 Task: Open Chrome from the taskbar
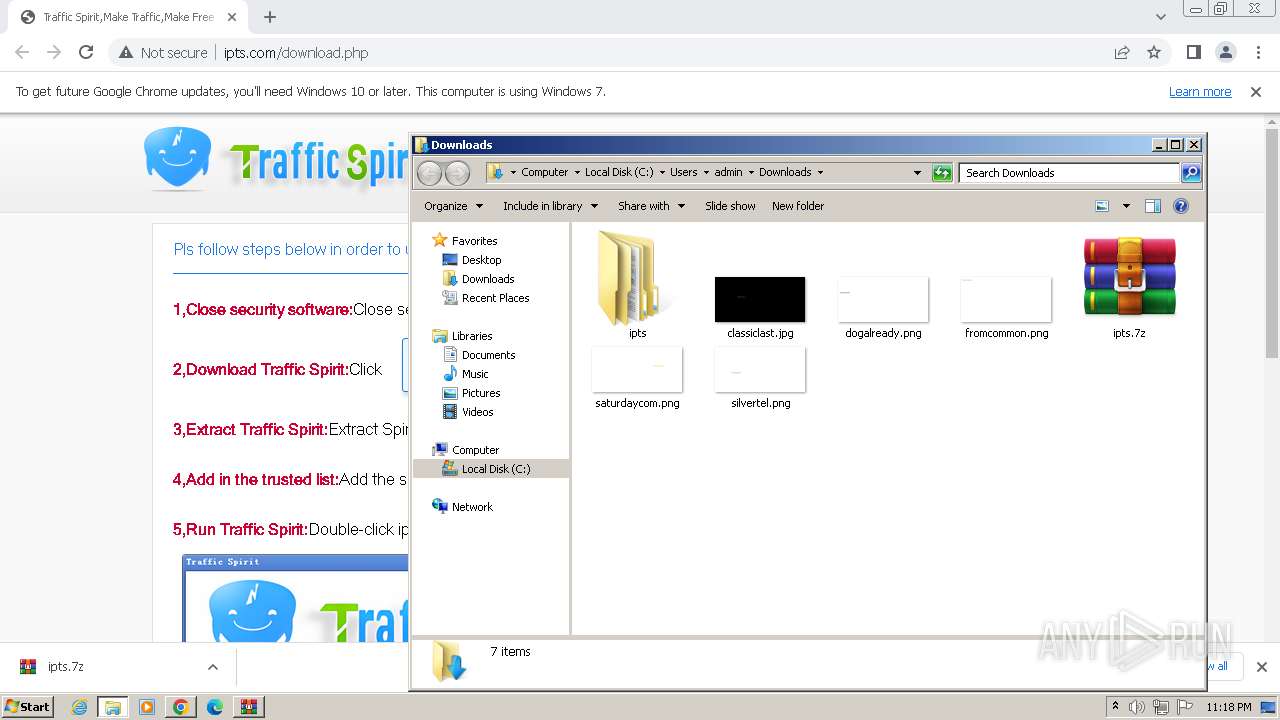(x=180, y=707)
